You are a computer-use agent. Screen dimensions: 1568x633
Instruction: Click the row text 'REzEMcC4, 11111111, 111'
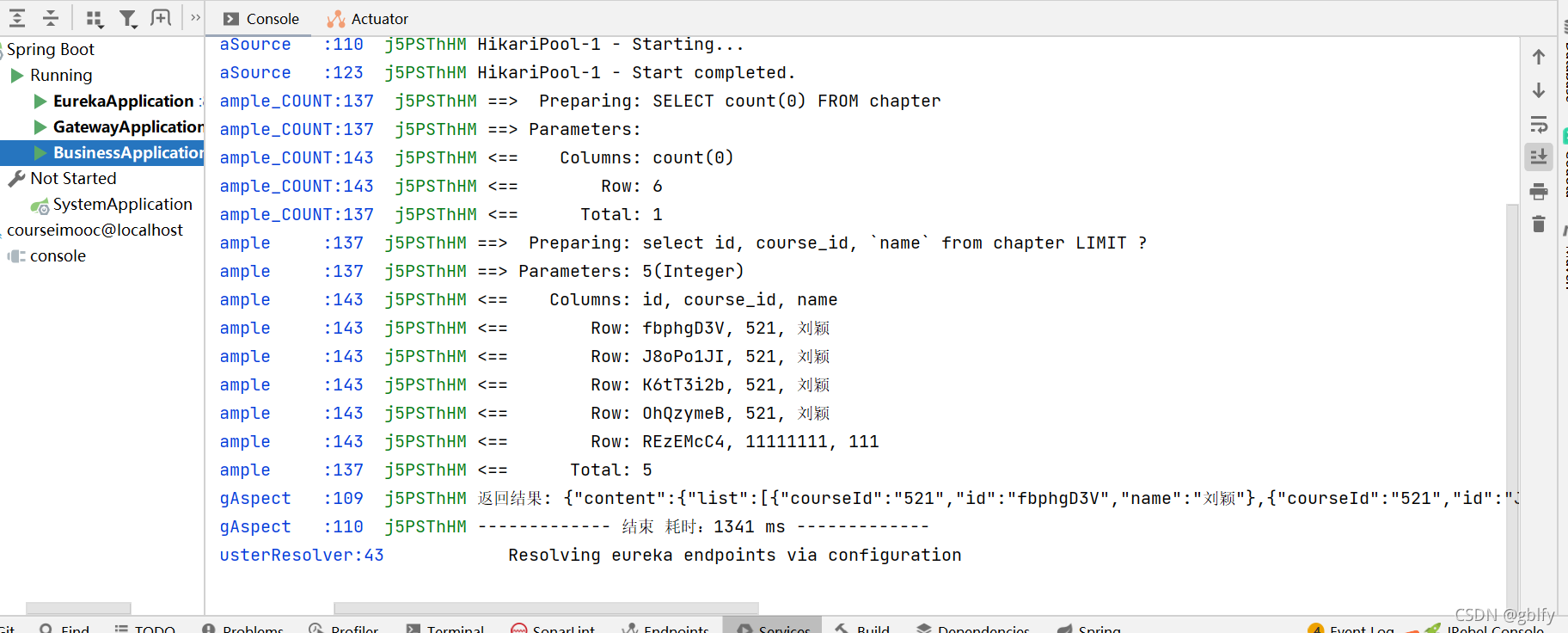[761, 441]
